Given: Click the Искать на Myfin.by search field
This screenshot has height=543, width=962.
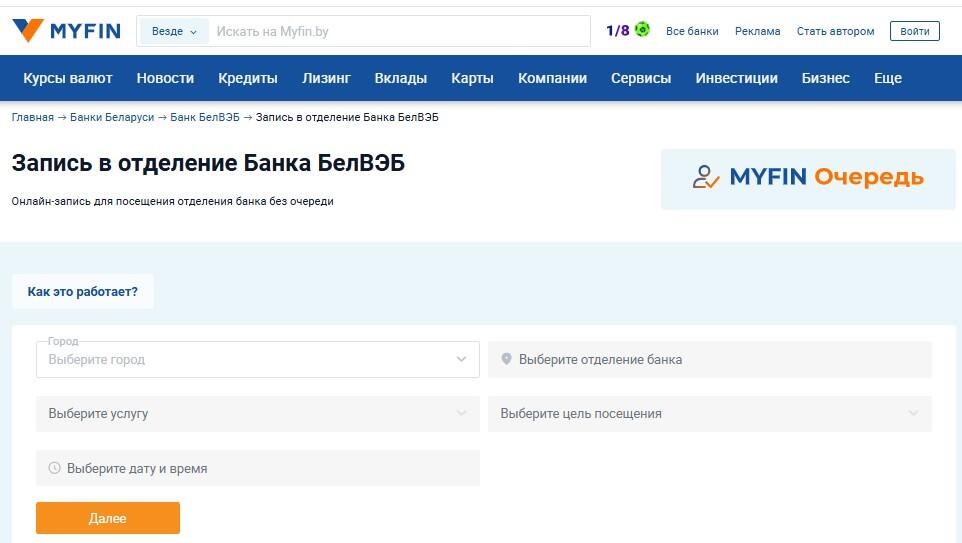Looking at the screenshot, I should pos(400,31).
